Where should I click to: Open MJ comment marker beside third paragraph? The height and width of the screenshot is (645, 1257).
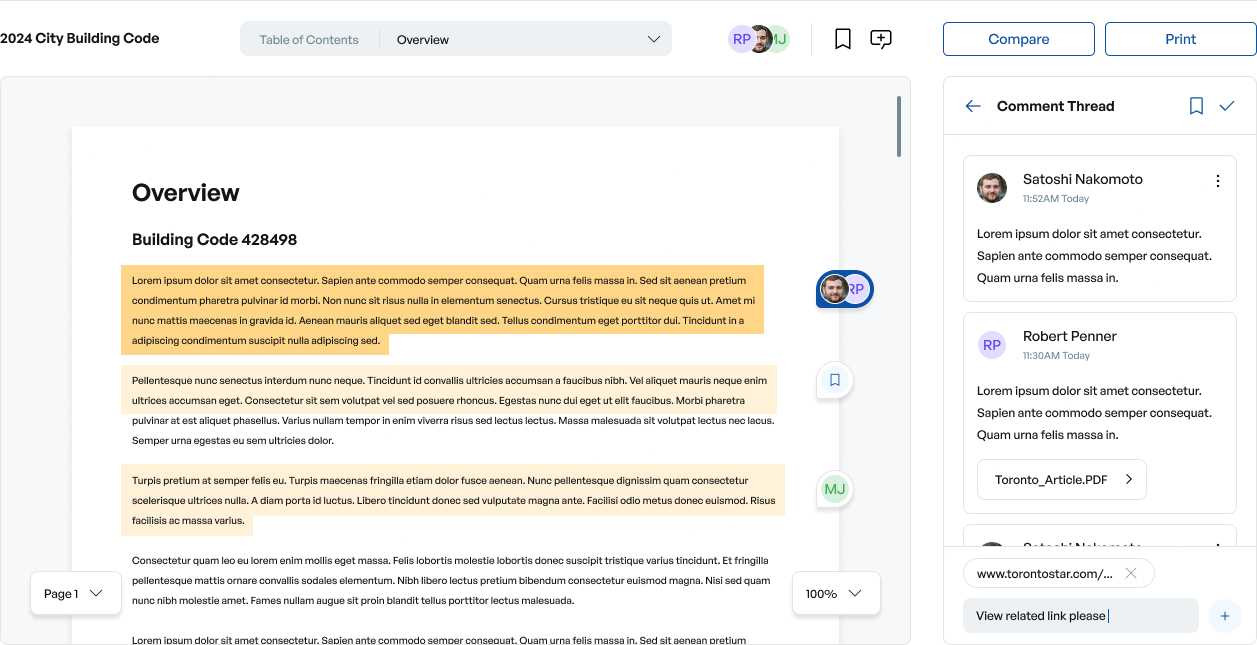pyautogui.click(x=834, y=490)
